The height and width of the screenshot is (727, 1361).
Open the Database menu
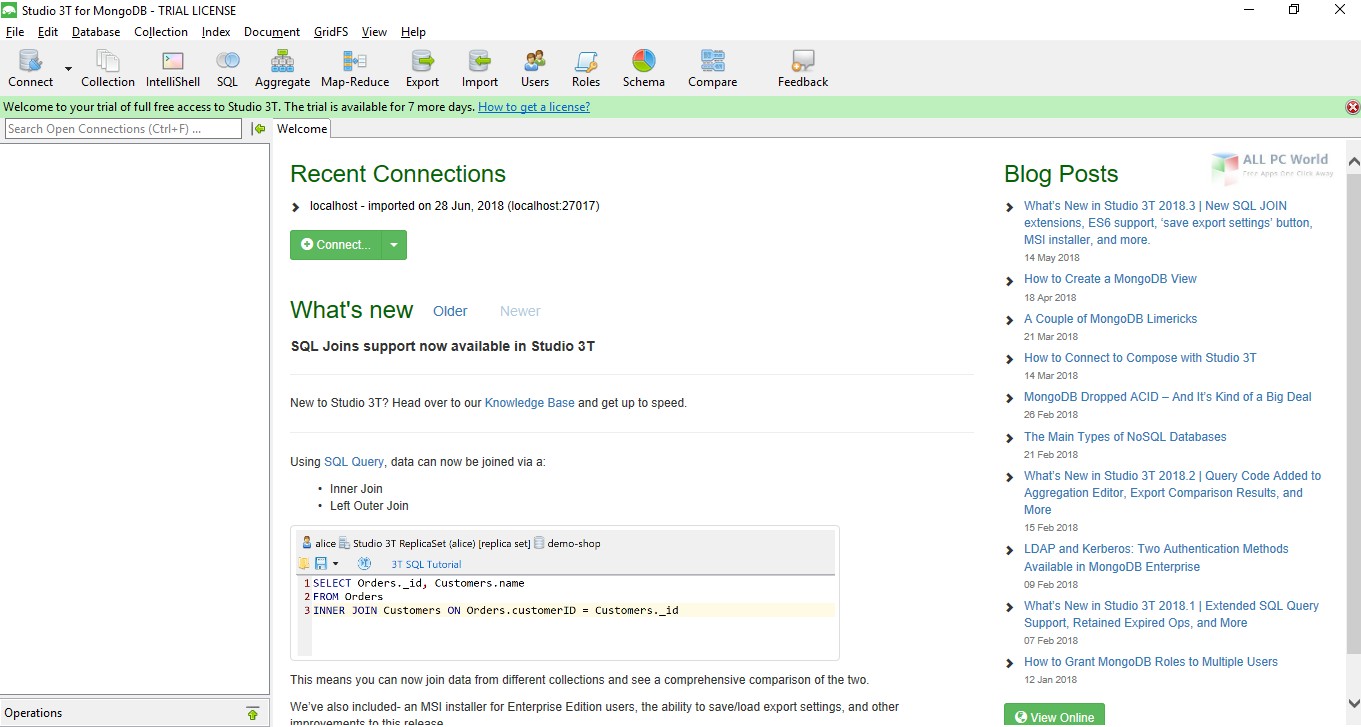tap(96, 32)
